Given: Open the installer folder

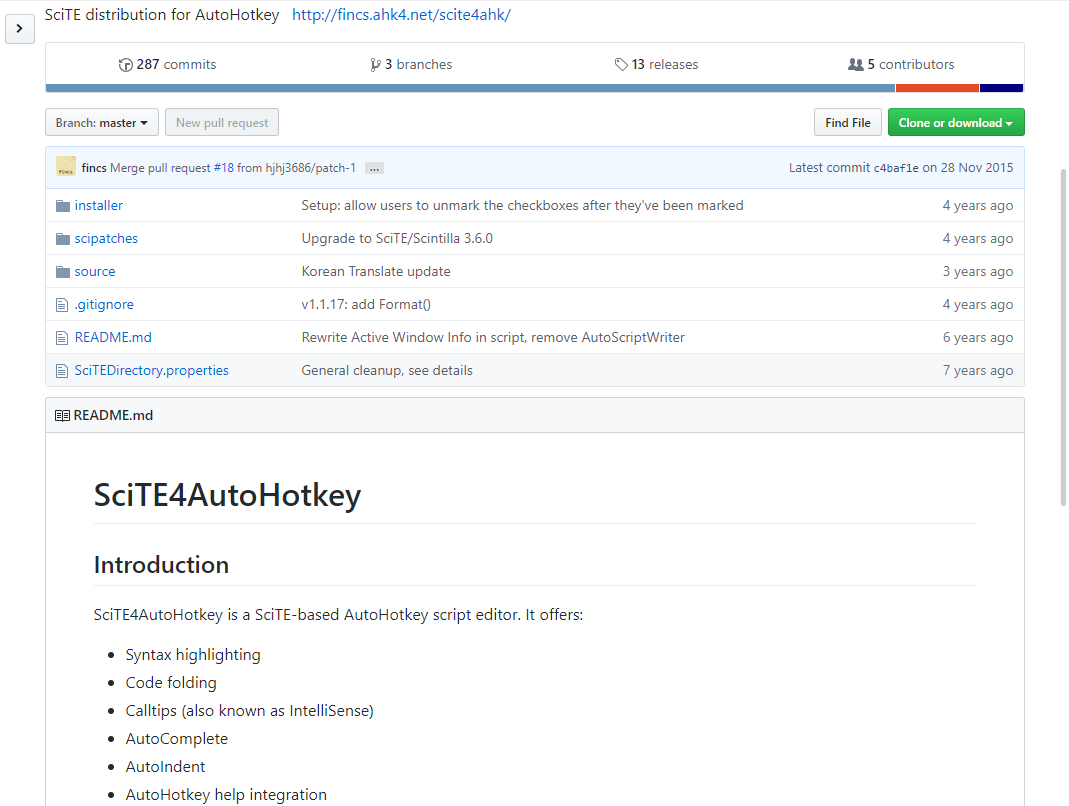Looking at the screenshot, I should 99,205.
